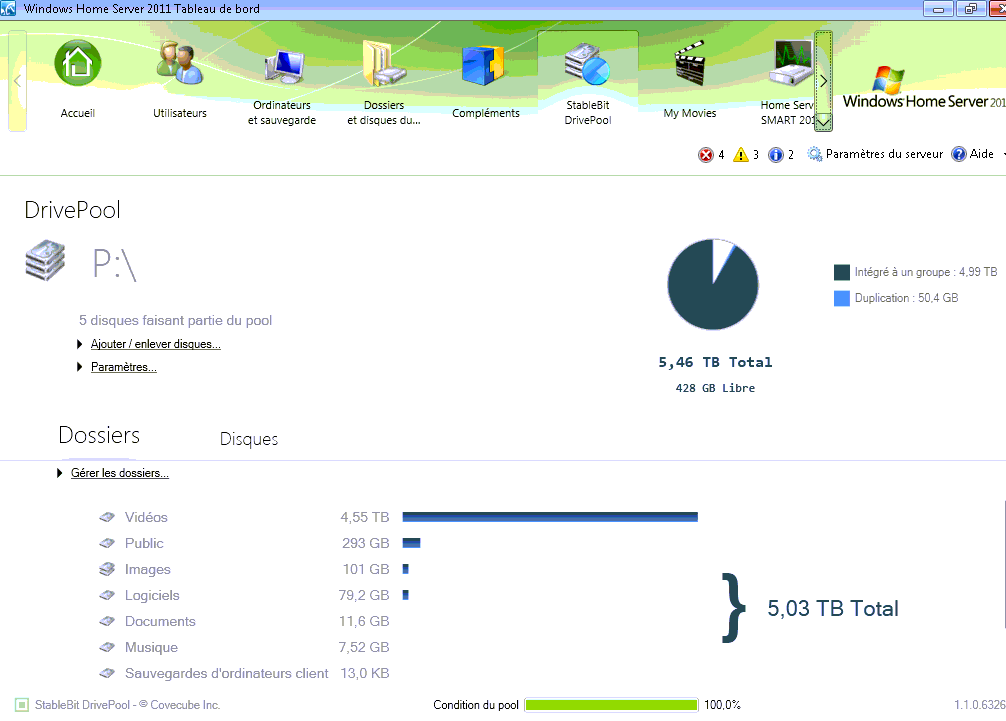Open the Paramètres link
Viewport: 1006px width, 721px height.
[x=124, y=367]
